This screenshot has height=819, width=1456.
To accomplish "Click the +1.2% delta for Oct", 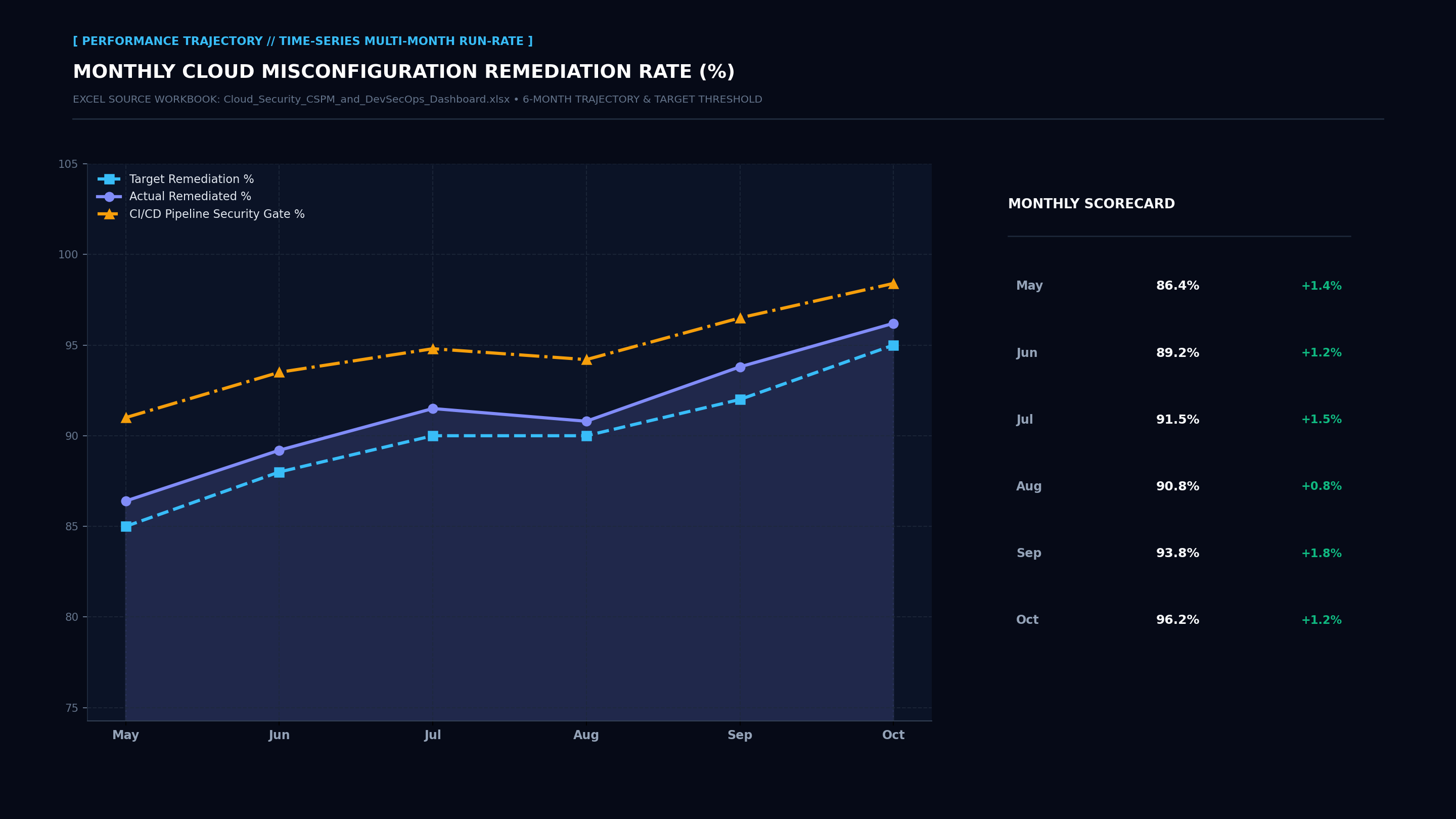I will pos(1322,620).
